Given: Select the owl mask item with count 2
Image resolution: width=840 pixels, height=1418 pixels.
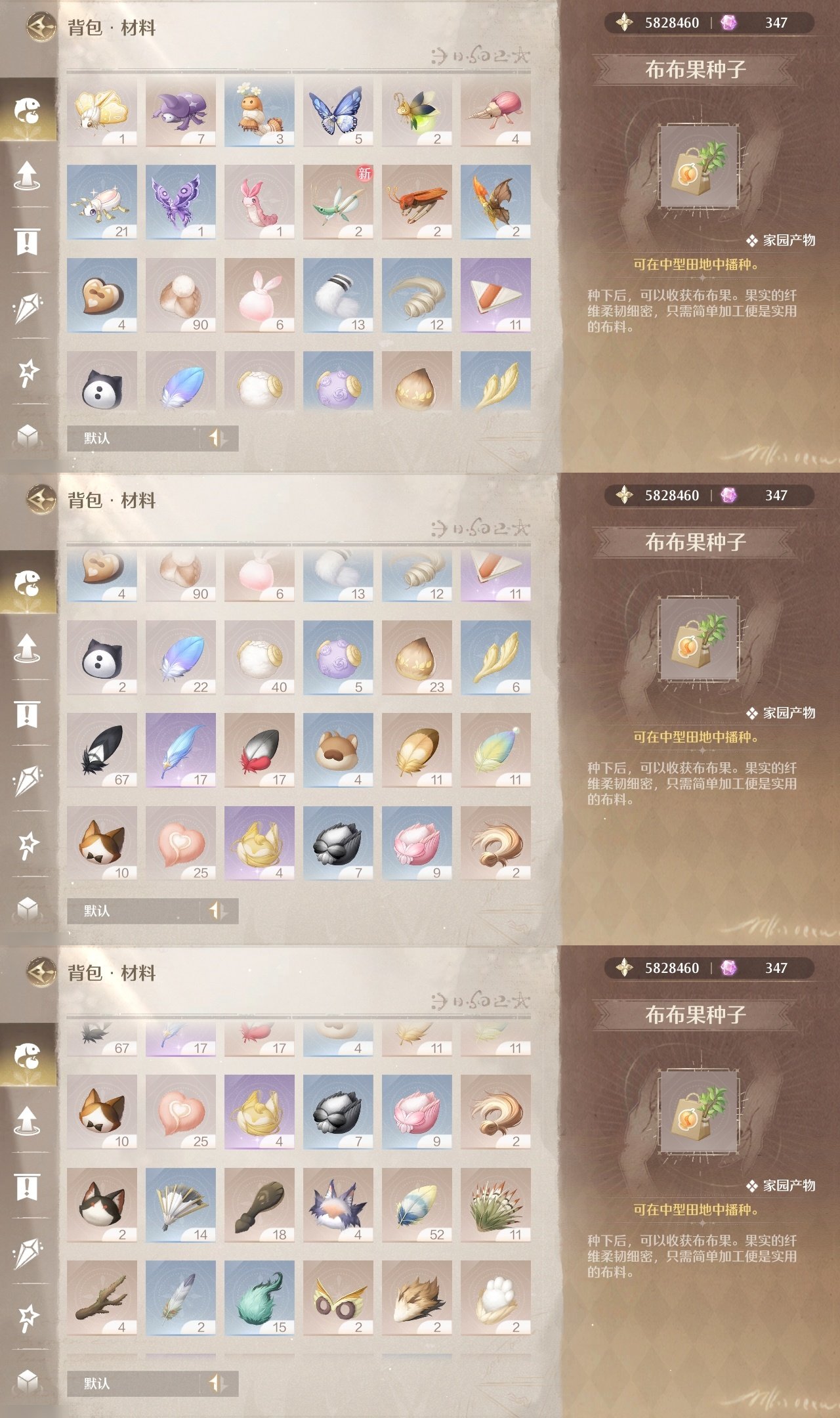Looking at the screenshot, I should pos(338,1298).
